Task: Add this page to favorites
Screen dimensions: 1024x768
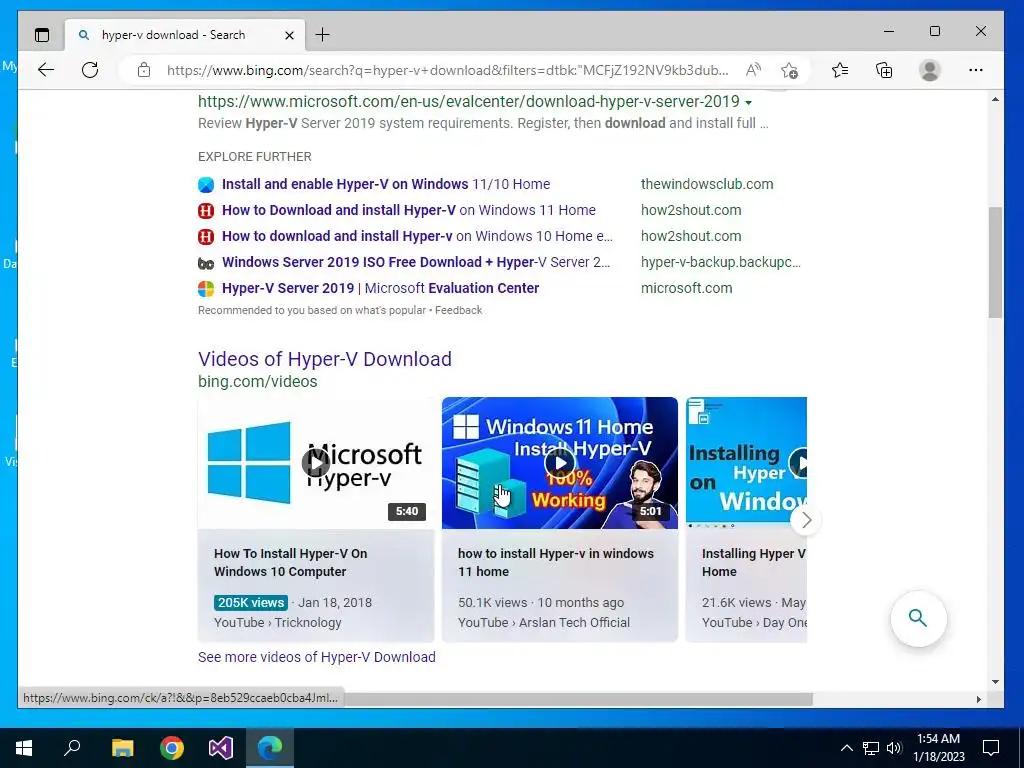Action: click(x=790, y=70)
